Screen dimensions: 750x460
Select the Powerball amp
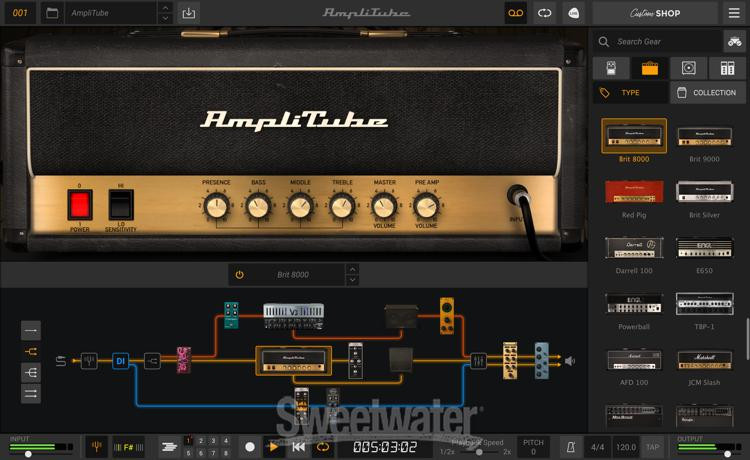[634, 304]
